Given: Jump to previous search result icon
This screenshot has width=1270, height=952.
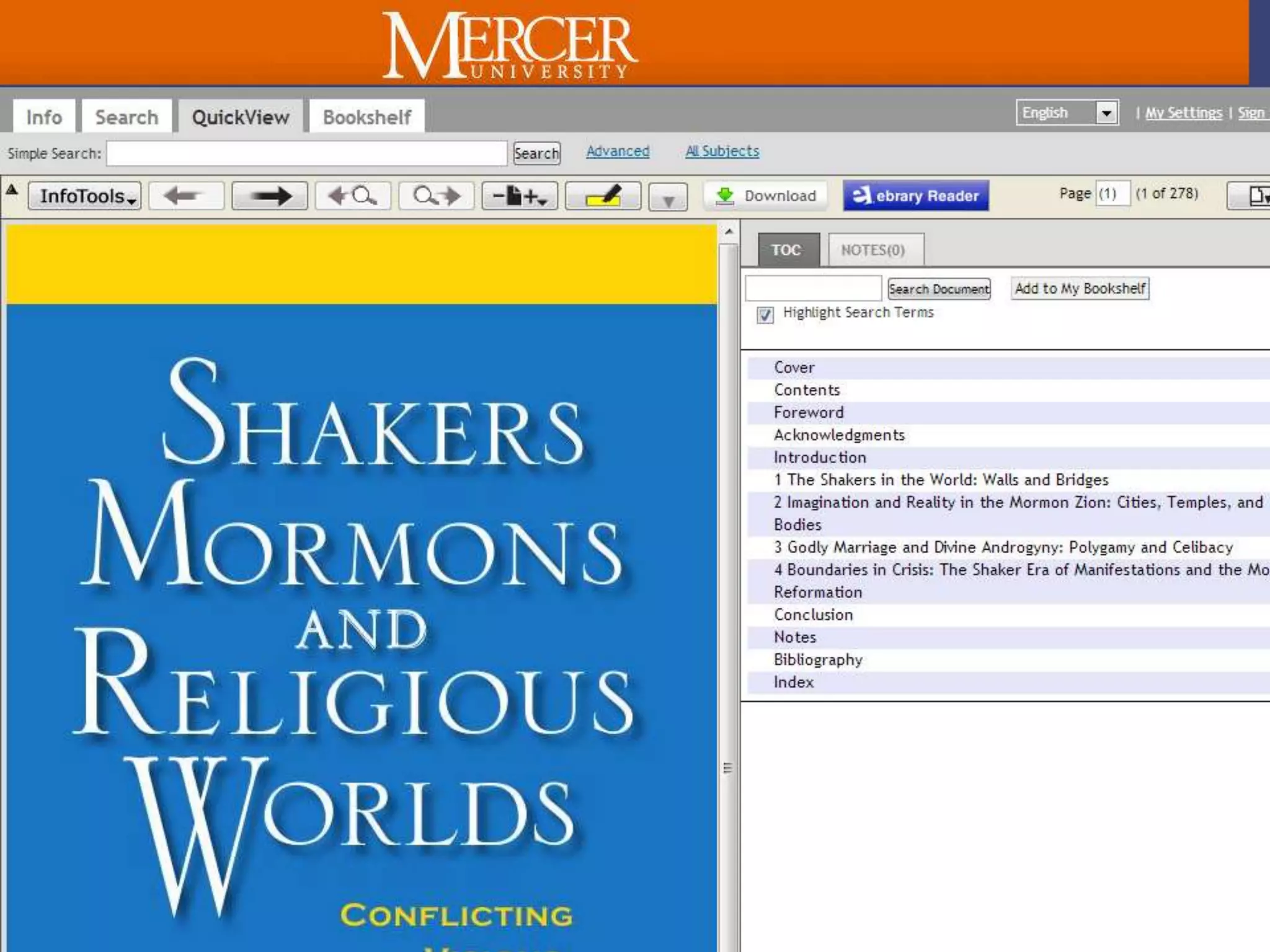Looking at the screenshot, I should [352, 196].
